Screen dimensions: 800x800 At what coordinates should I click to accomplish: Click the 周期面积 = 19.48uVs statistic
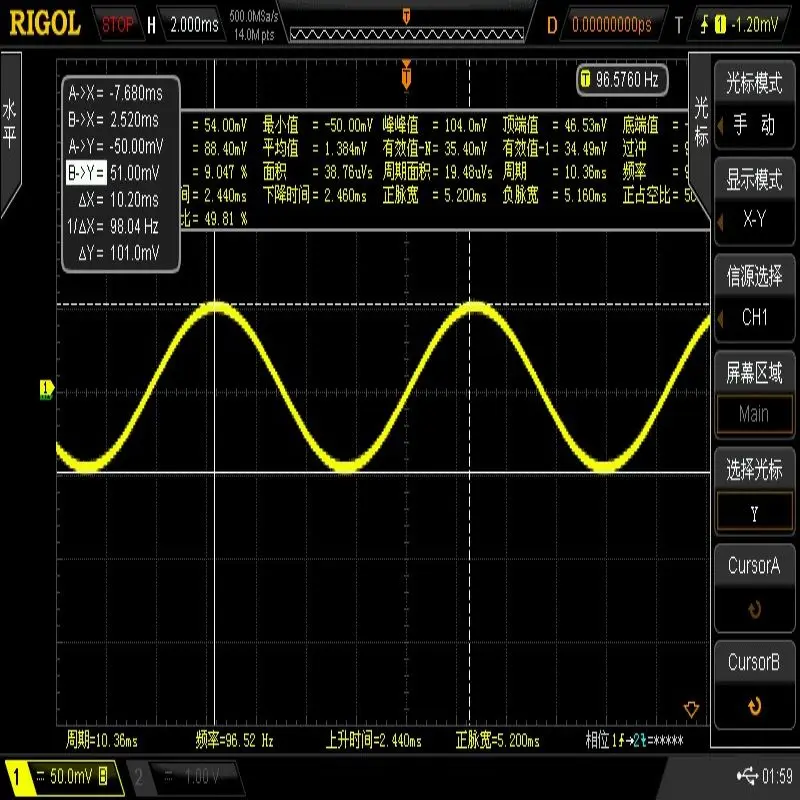[437, 172]
